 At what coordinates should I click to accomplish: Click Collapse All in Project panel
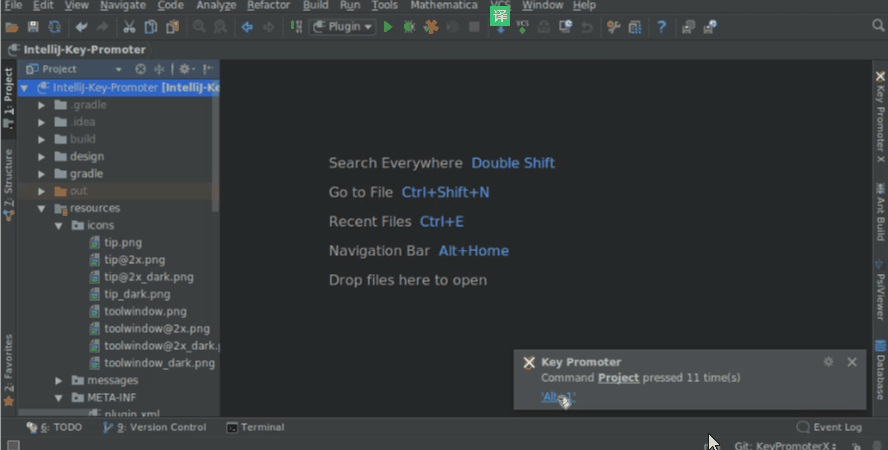[159, 69]
